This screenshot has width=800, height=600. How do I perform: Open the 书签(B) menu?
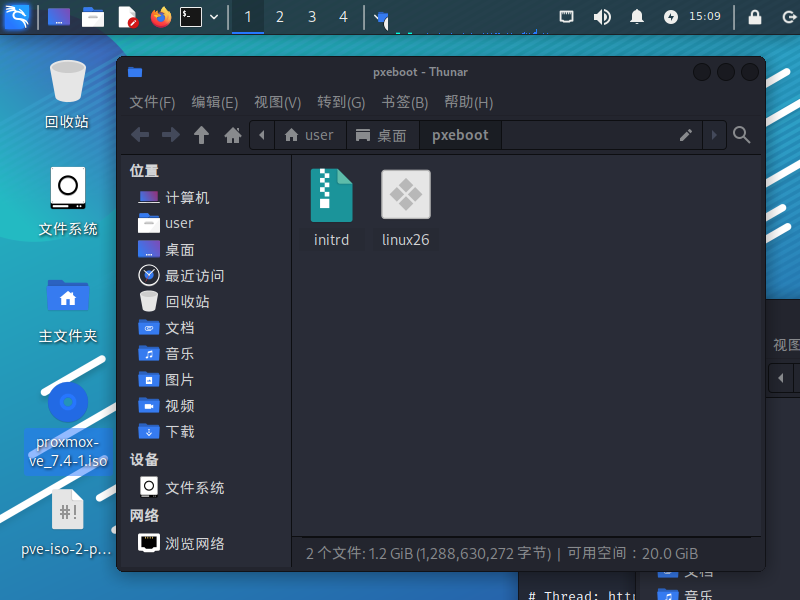coord(404,102)
